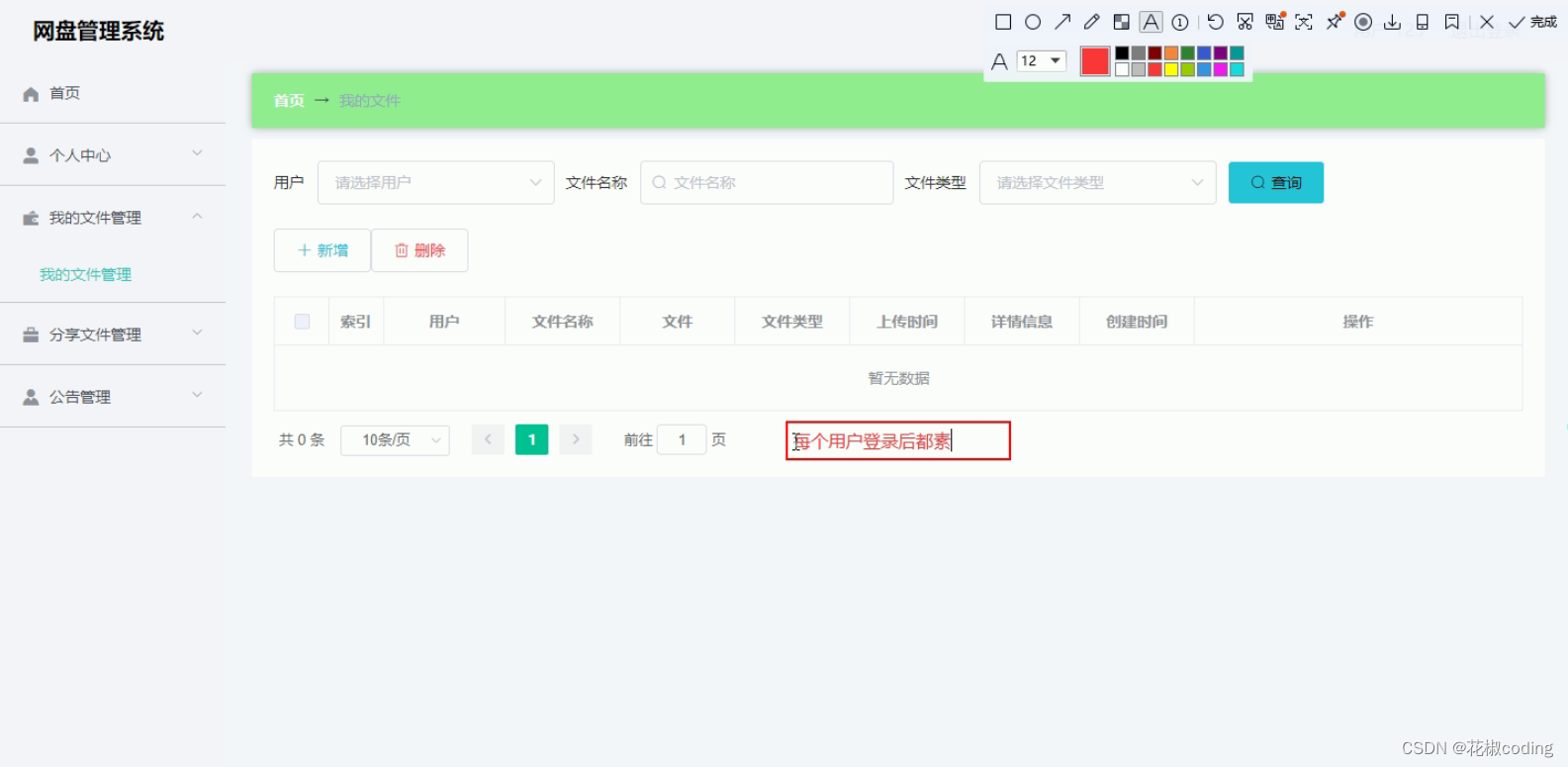1568x767 pixels.
Task: Focus the 前往 page number input
Action: [682, 439]
